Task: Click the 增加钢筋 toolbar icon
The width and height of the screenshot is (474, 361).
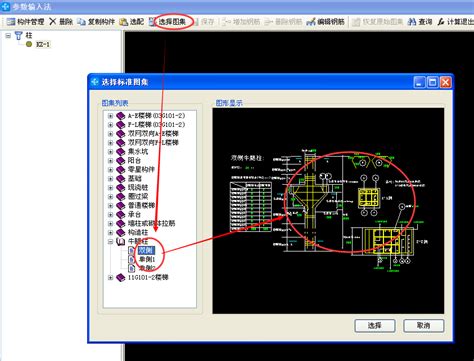Action: click(x=227, y=22)
